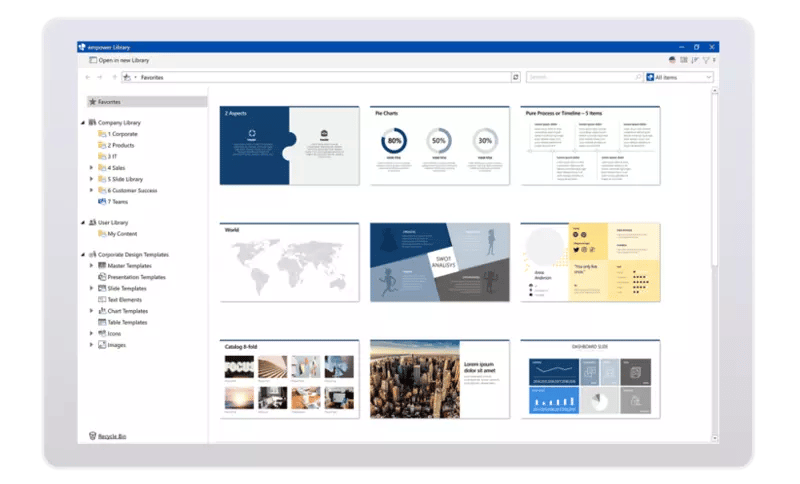The image size is (800, 484).
Task: Click the magnifier search icon
Action: tap(638, 77)
